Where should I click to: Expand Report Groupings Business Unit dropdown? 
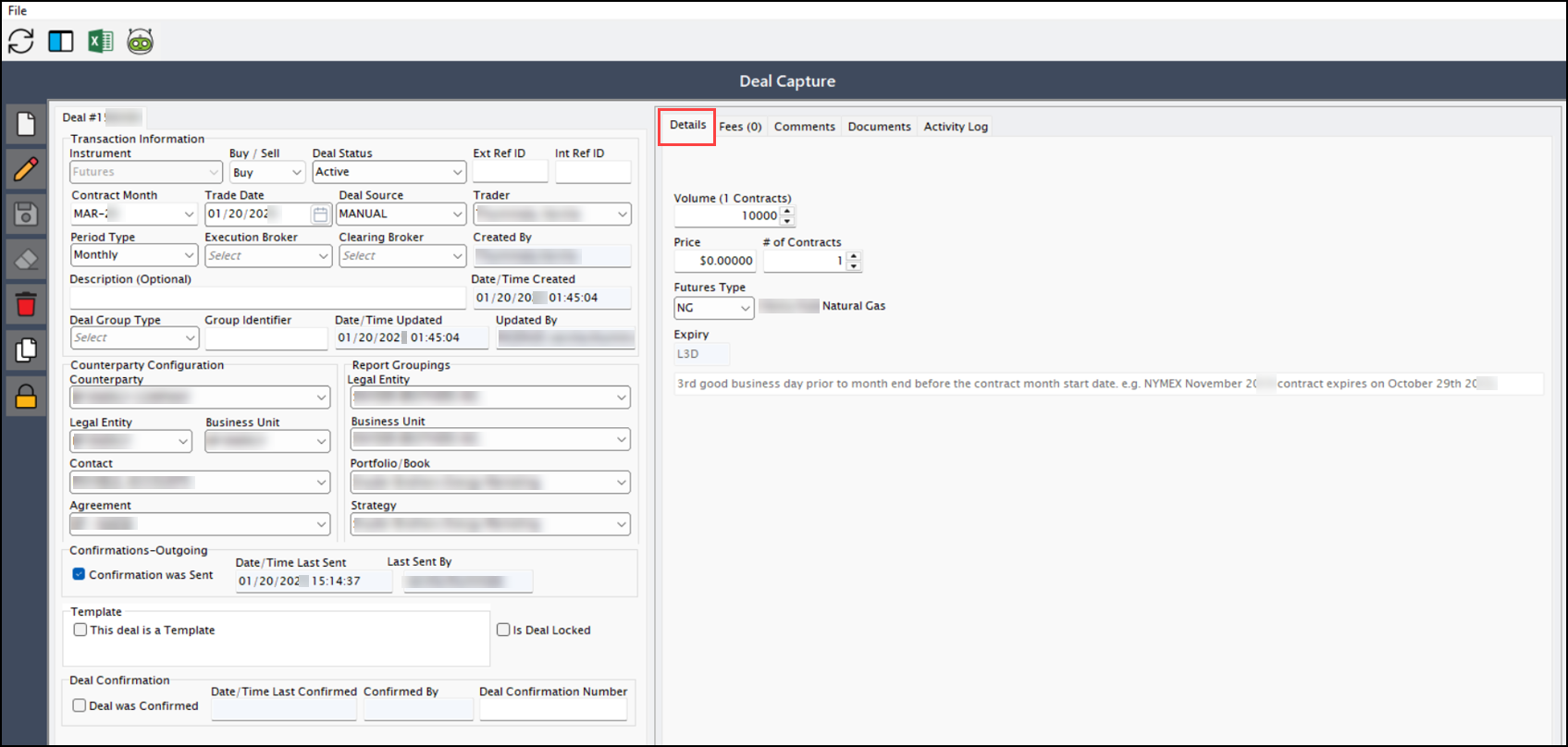(x=490, y=439)
